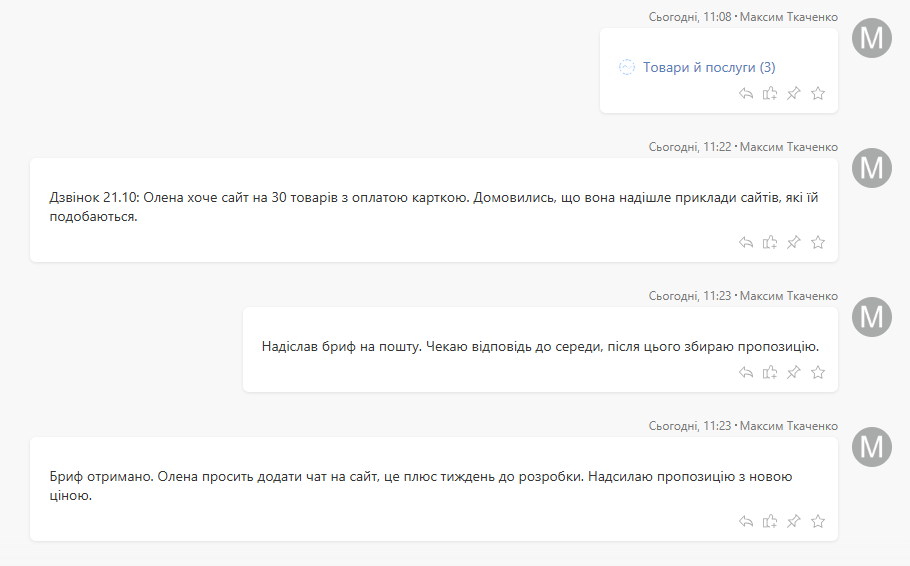This screenshot has height=566, width=910.
Task: Like the "Товари й послуги" message
Action: pyautogui.click(x=770, y=93)
